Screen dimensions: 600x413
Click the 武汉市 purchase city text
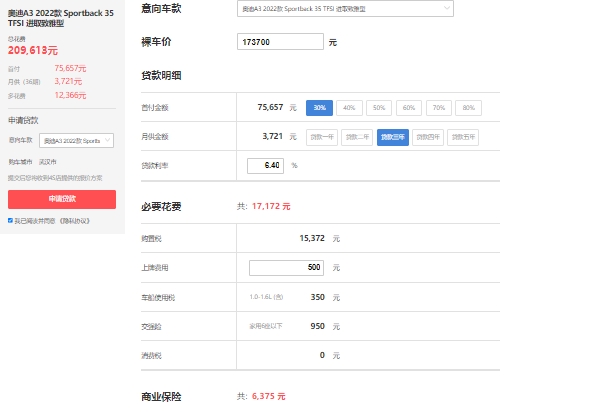(46, 161)
